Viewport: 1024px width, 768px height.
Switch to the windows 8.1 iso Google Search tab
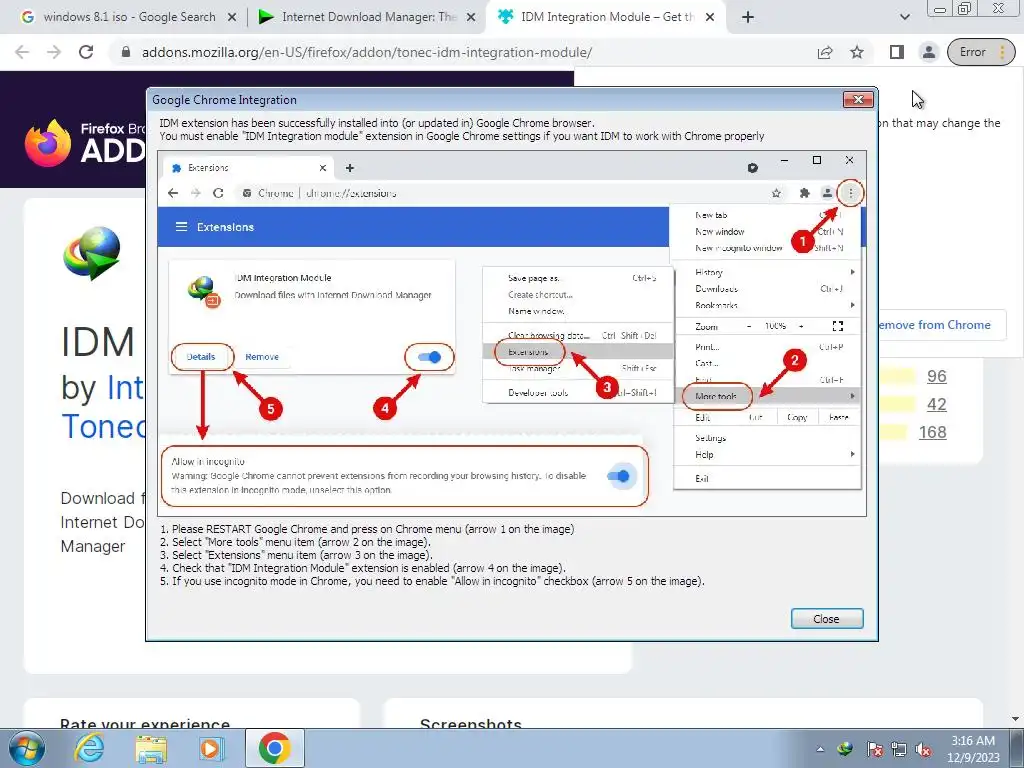point(129,17)
